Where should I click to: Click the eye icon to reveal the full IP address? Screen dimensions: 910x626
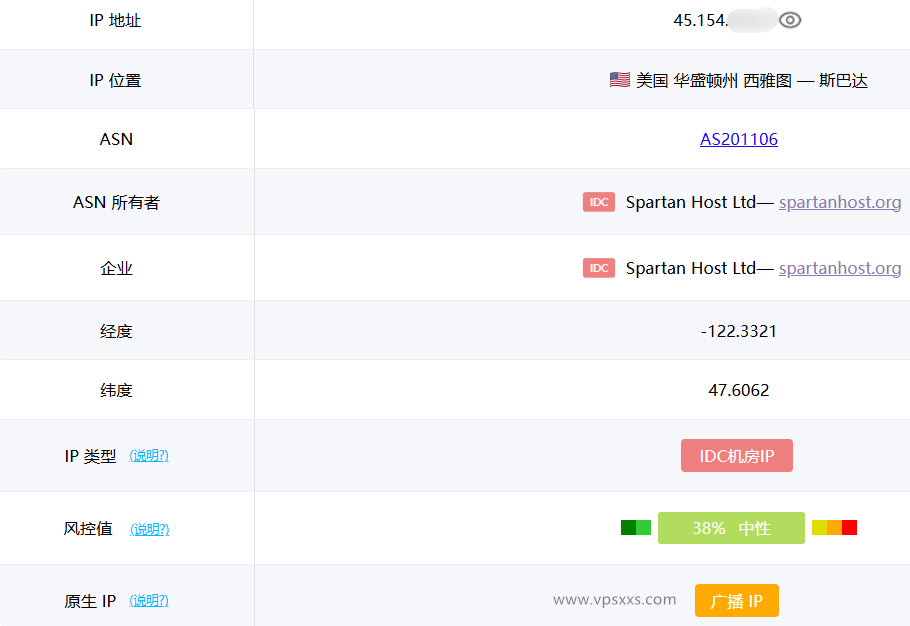pos(790,20)
